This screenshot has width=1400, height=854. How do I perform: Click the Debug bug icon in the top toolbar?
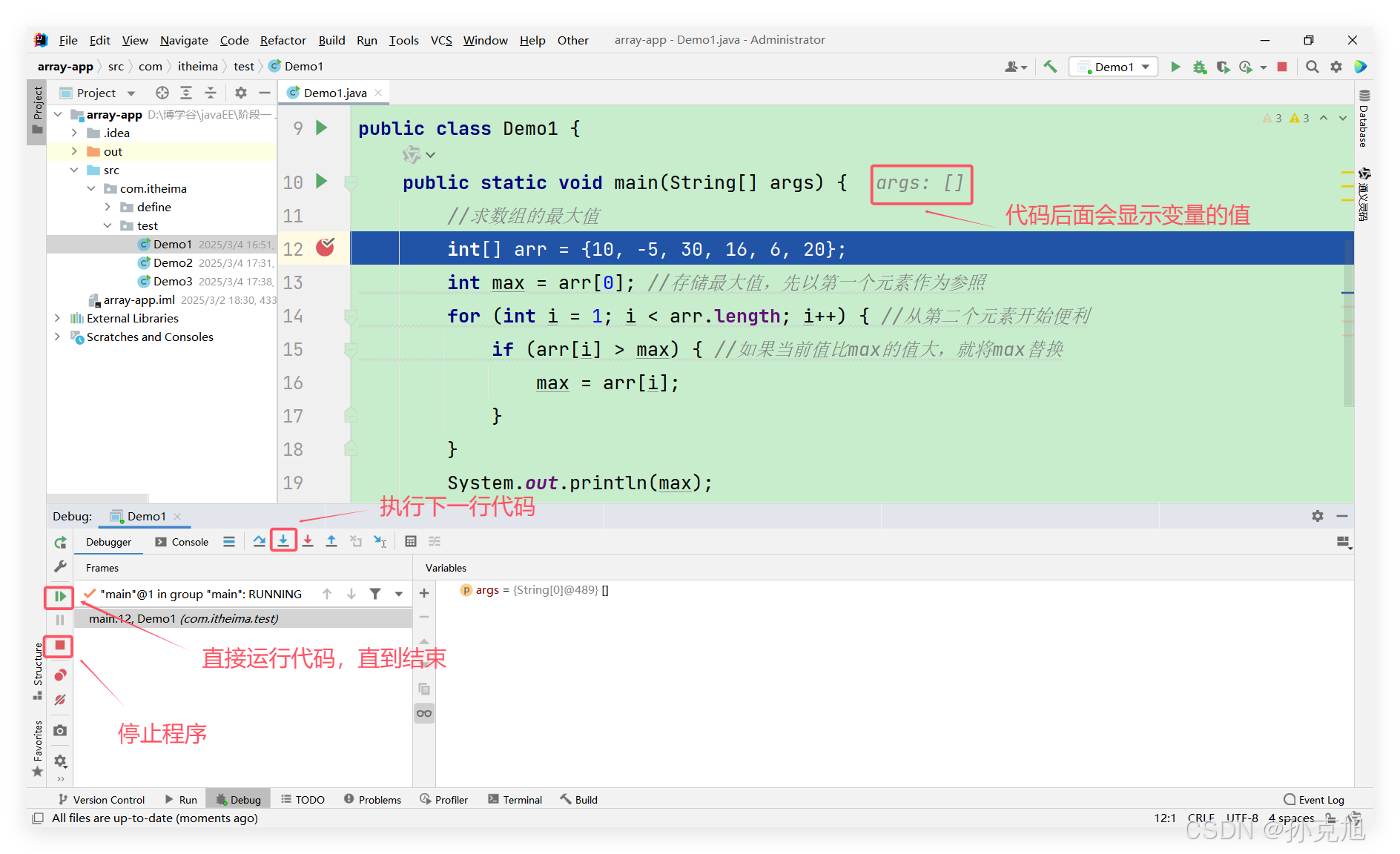click(1199, 67)
